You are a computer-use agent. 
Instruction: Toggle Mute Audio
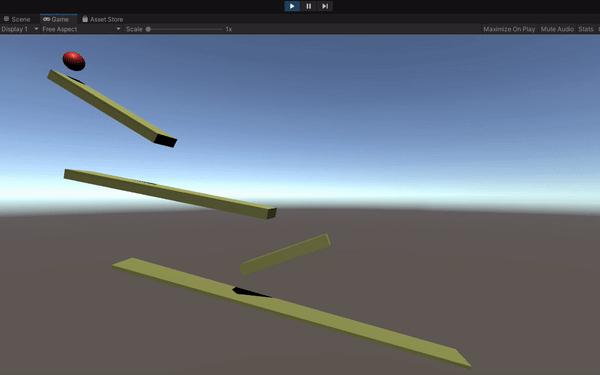point(557,29)
